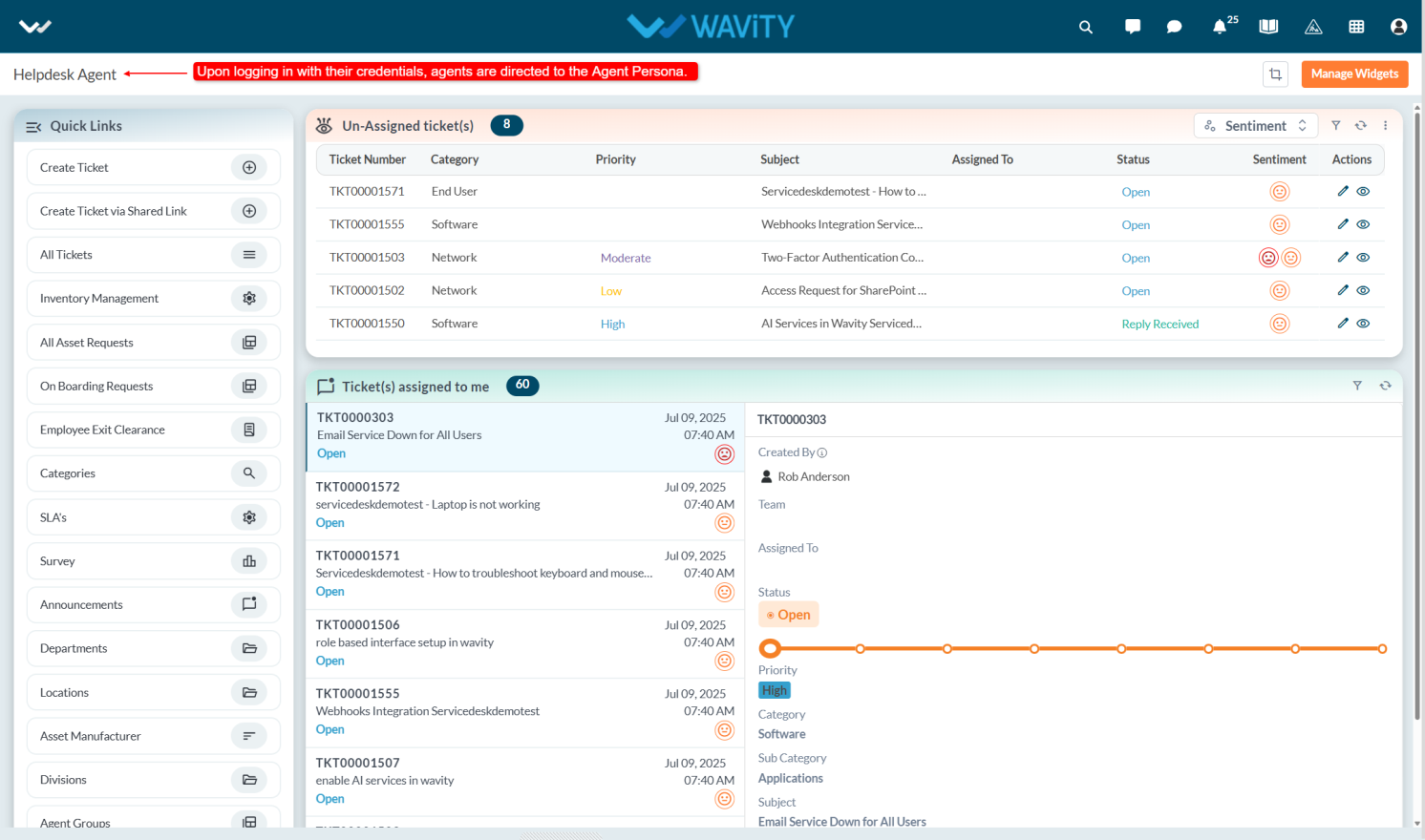The width and height of the screenshot is (1425, 840).
Task: Open the user profile icon
Action: pos(1398,27)
